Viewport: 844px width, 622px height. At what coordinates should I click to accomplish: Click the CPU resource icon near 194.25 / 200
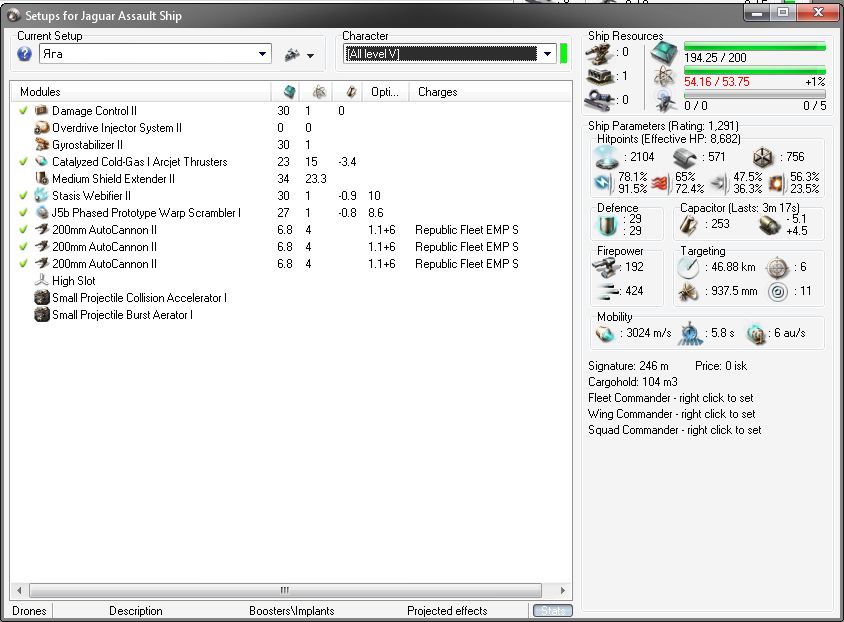tap(664, 54)
